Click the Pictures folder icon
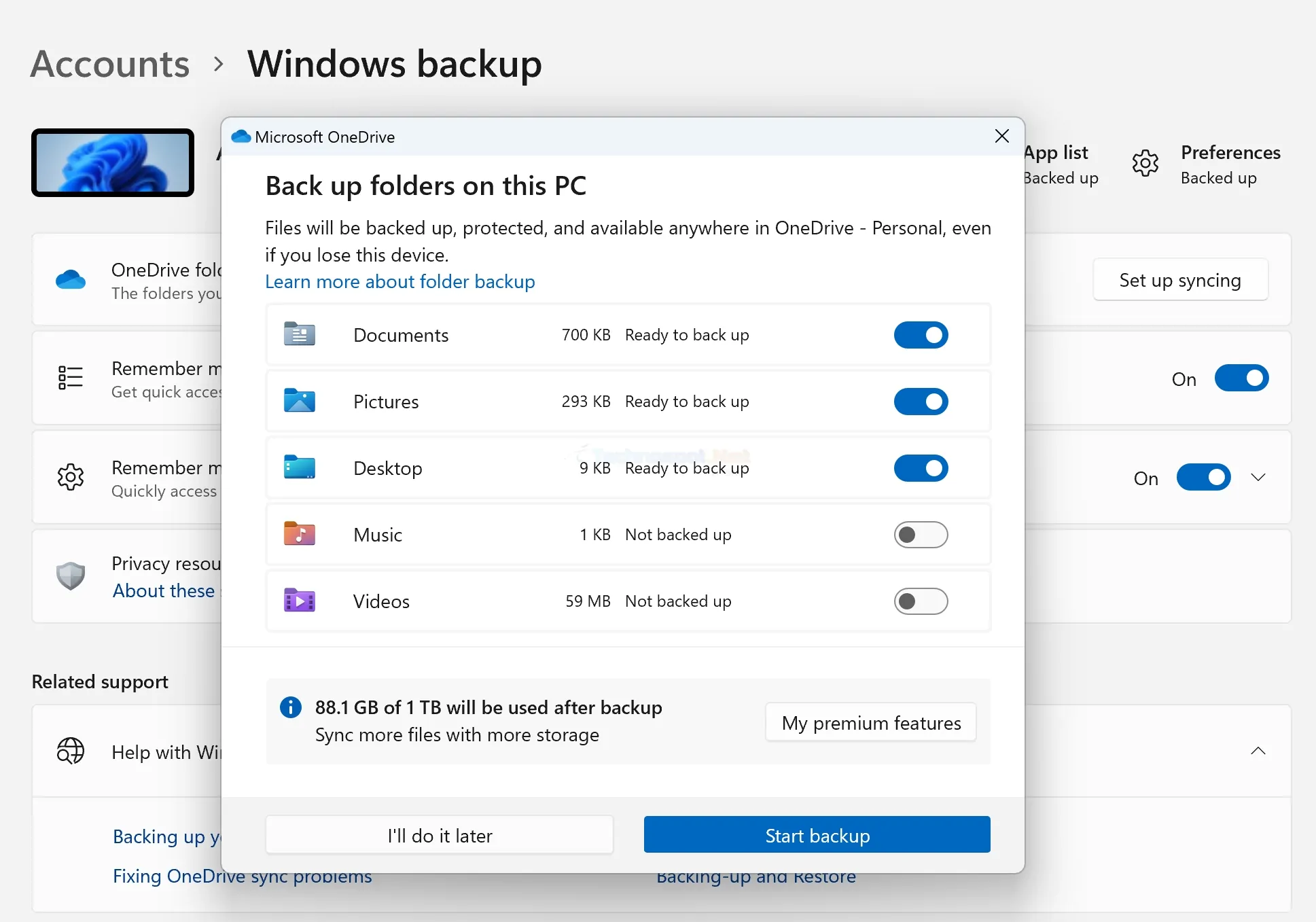1316x922 pixels. 299,401
